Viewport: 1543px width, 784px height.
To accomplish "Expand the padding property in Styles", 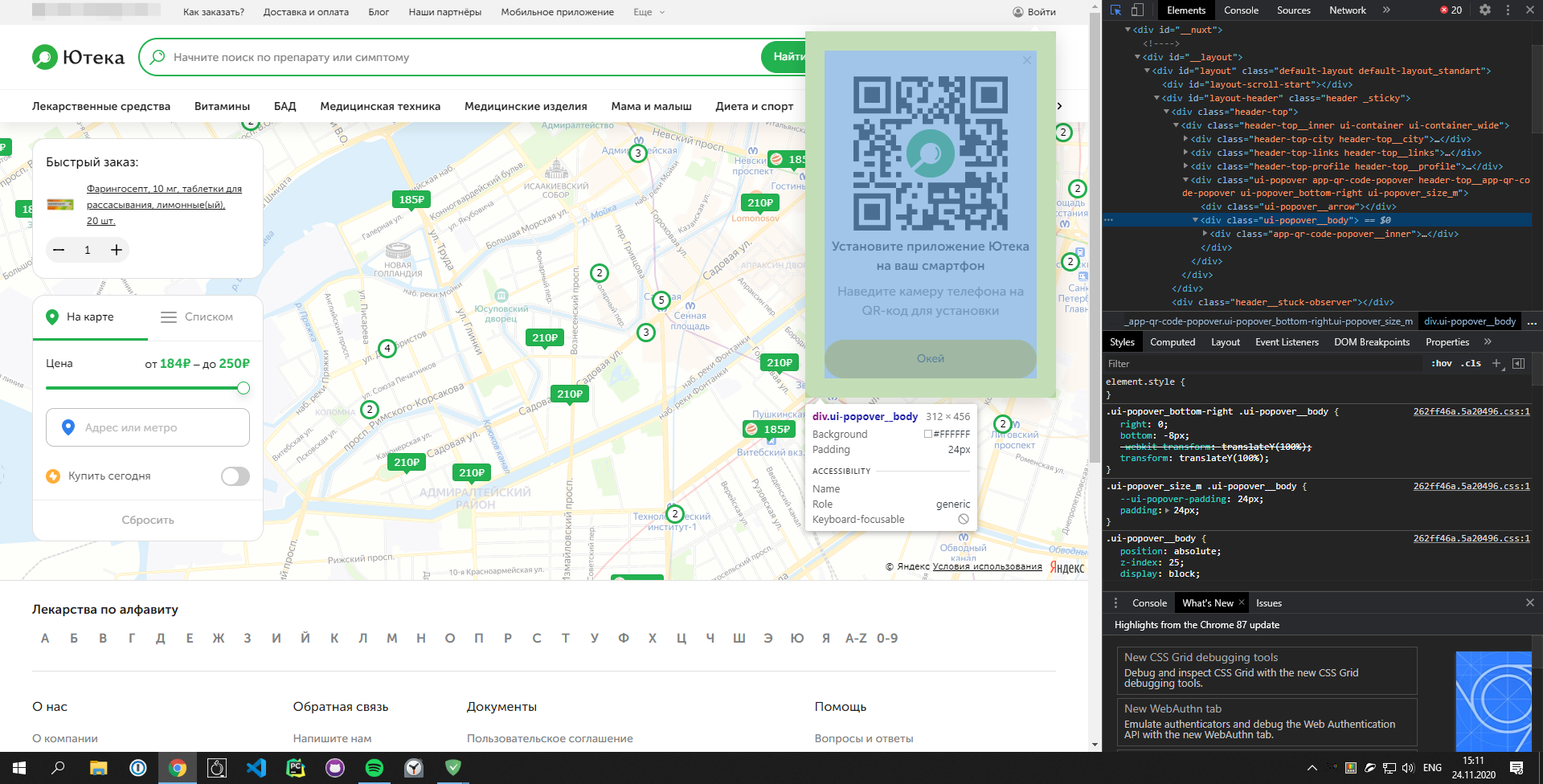I will [1167, 510].
